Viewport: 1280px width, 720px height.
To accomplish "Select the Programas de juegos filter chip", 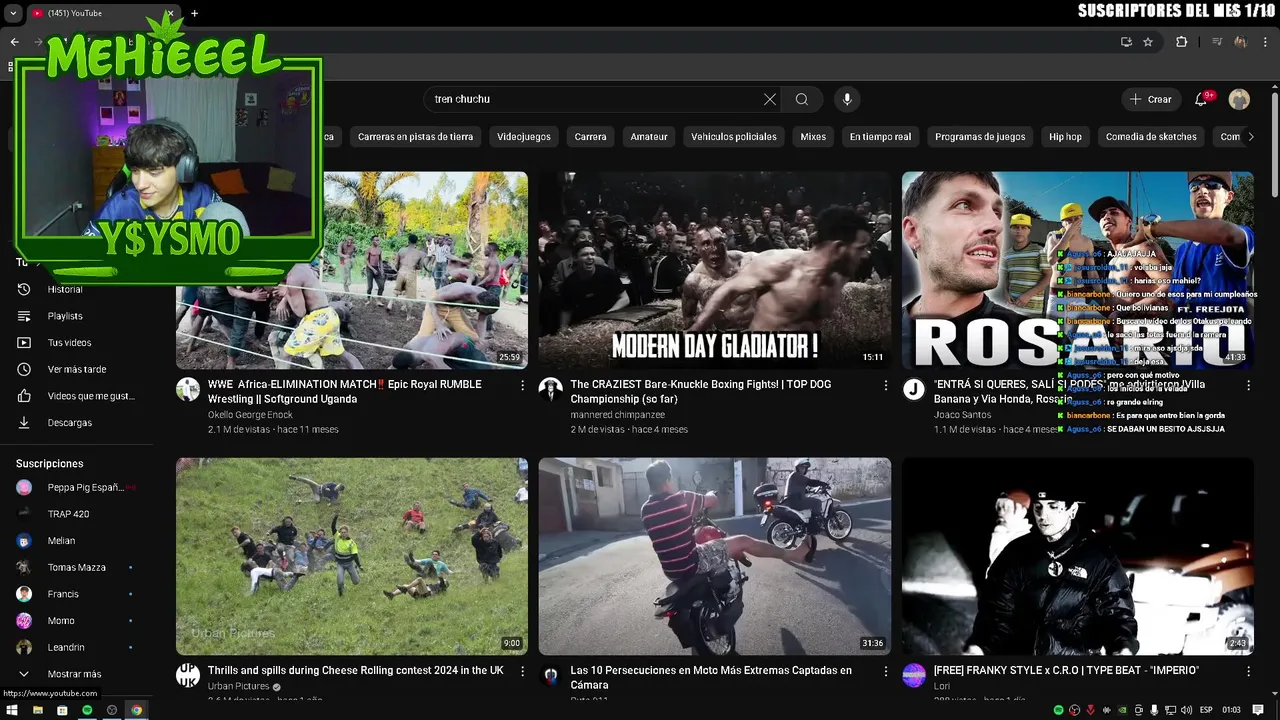I will [x=980, y=137].
